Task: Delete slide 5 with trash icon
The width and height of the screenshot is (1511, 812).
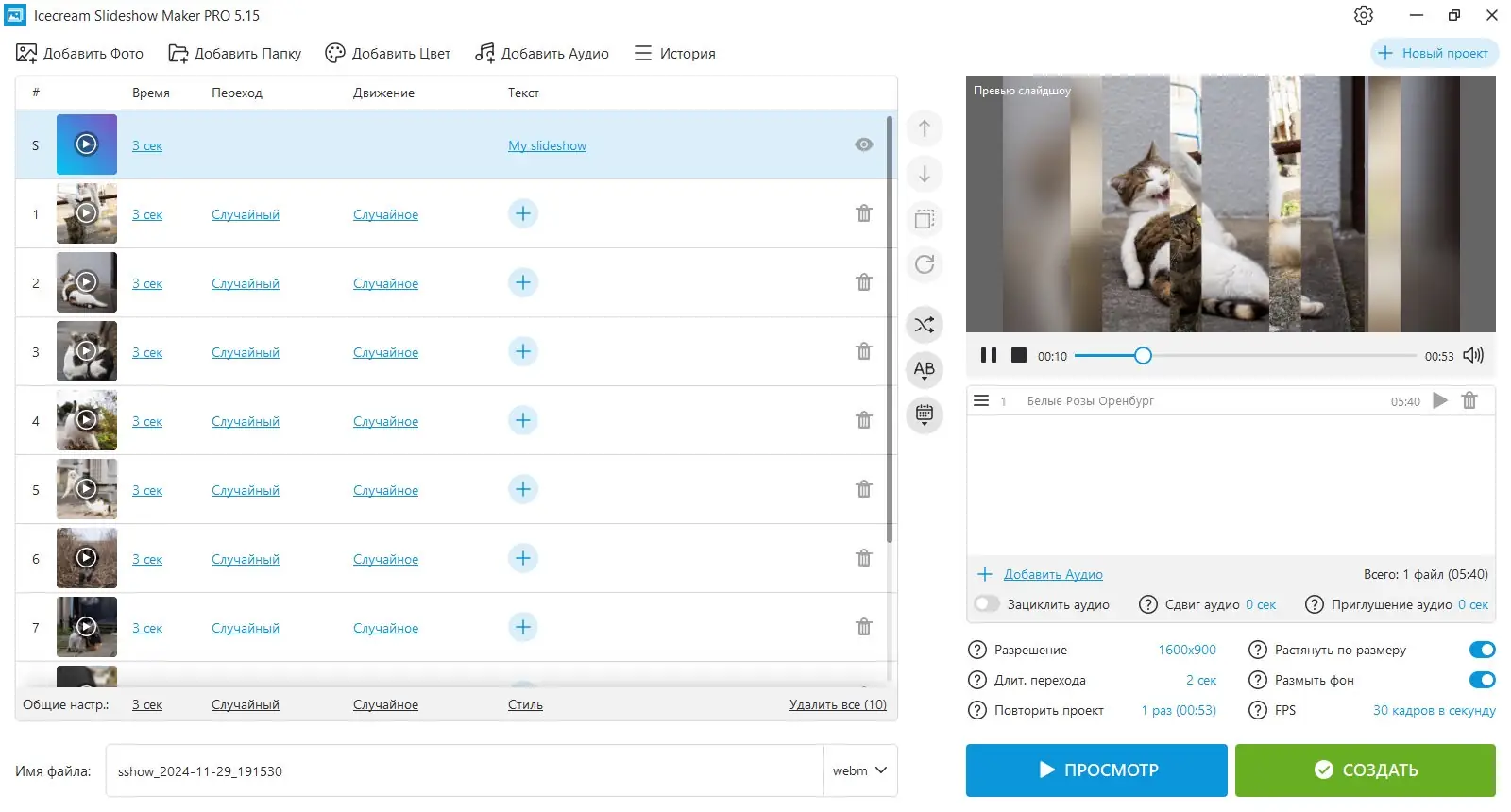Action: click(x=863, y=489)
